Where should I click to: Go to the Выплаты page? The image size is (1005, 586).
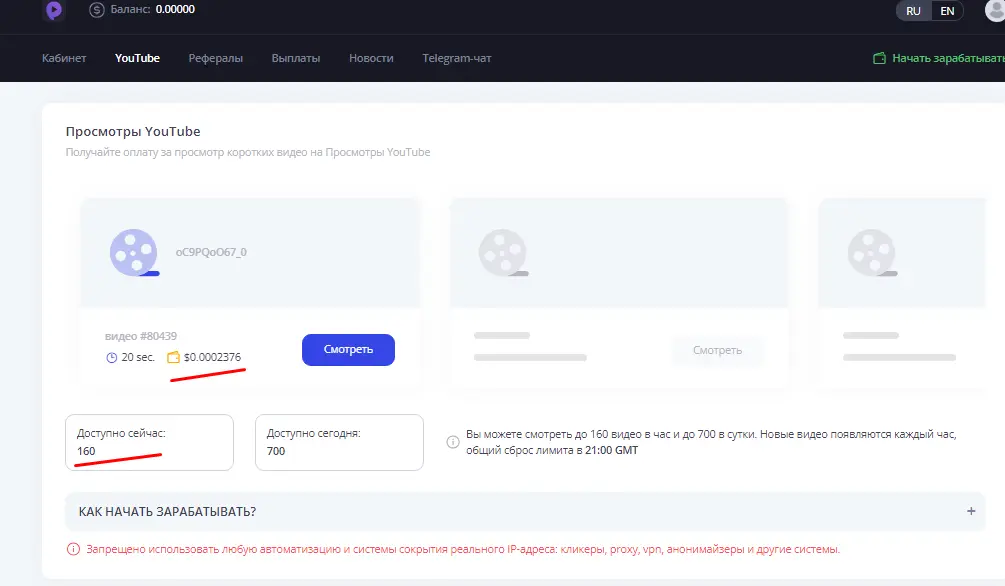pyautogui.click(x=295, y=58)
